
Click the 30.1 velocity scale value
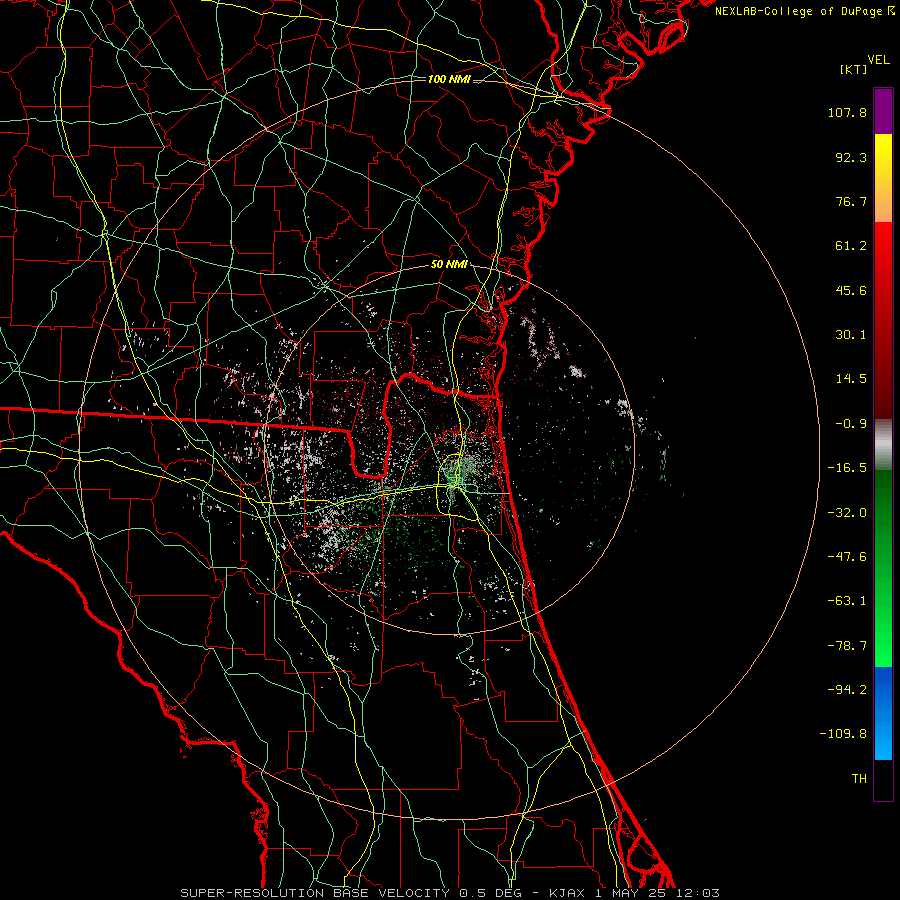click(851, 335)
